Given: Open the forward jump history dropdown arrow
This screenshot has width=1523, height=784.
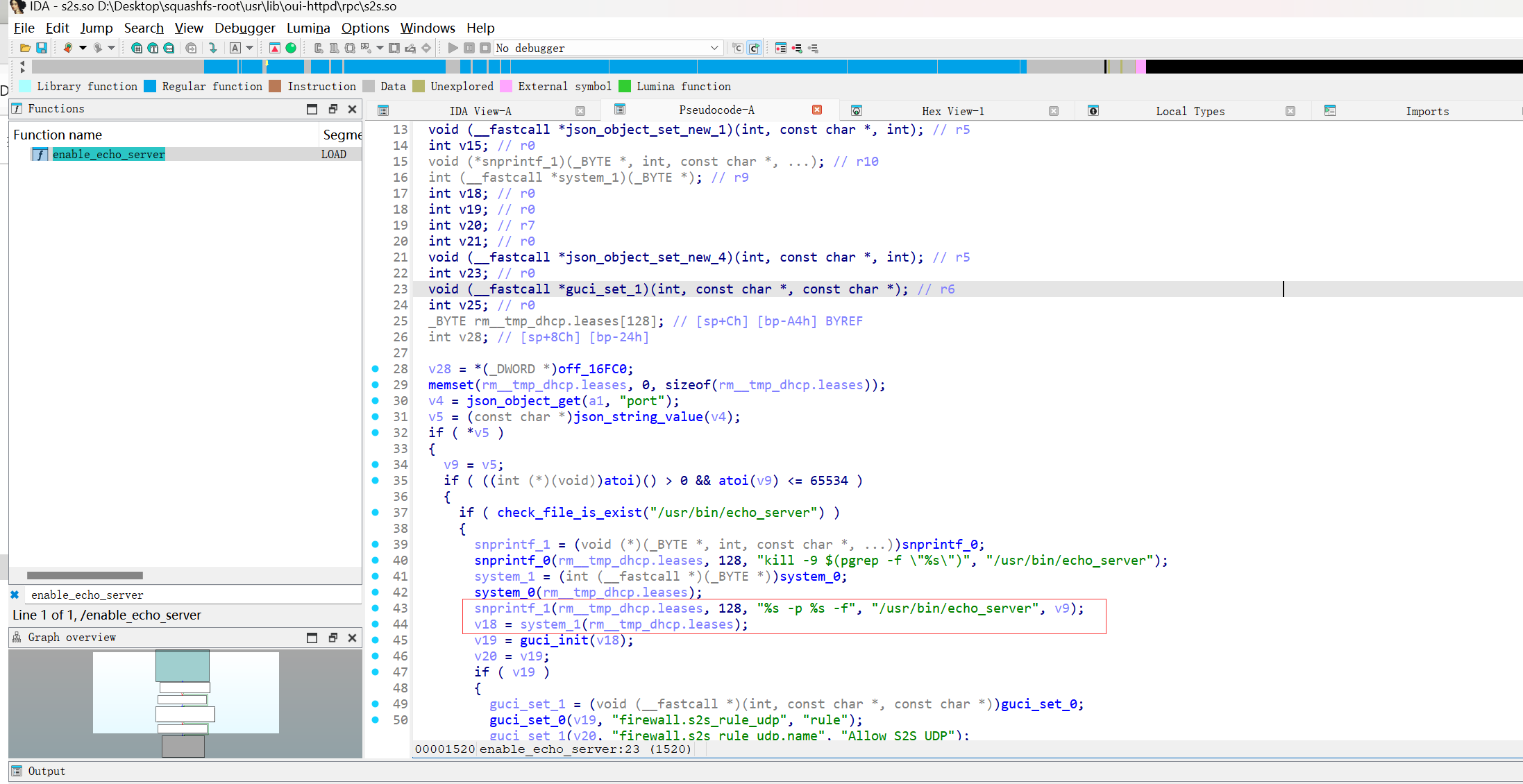Looking at the screenshot, I should pyautogui.click(x=111, y=48).
